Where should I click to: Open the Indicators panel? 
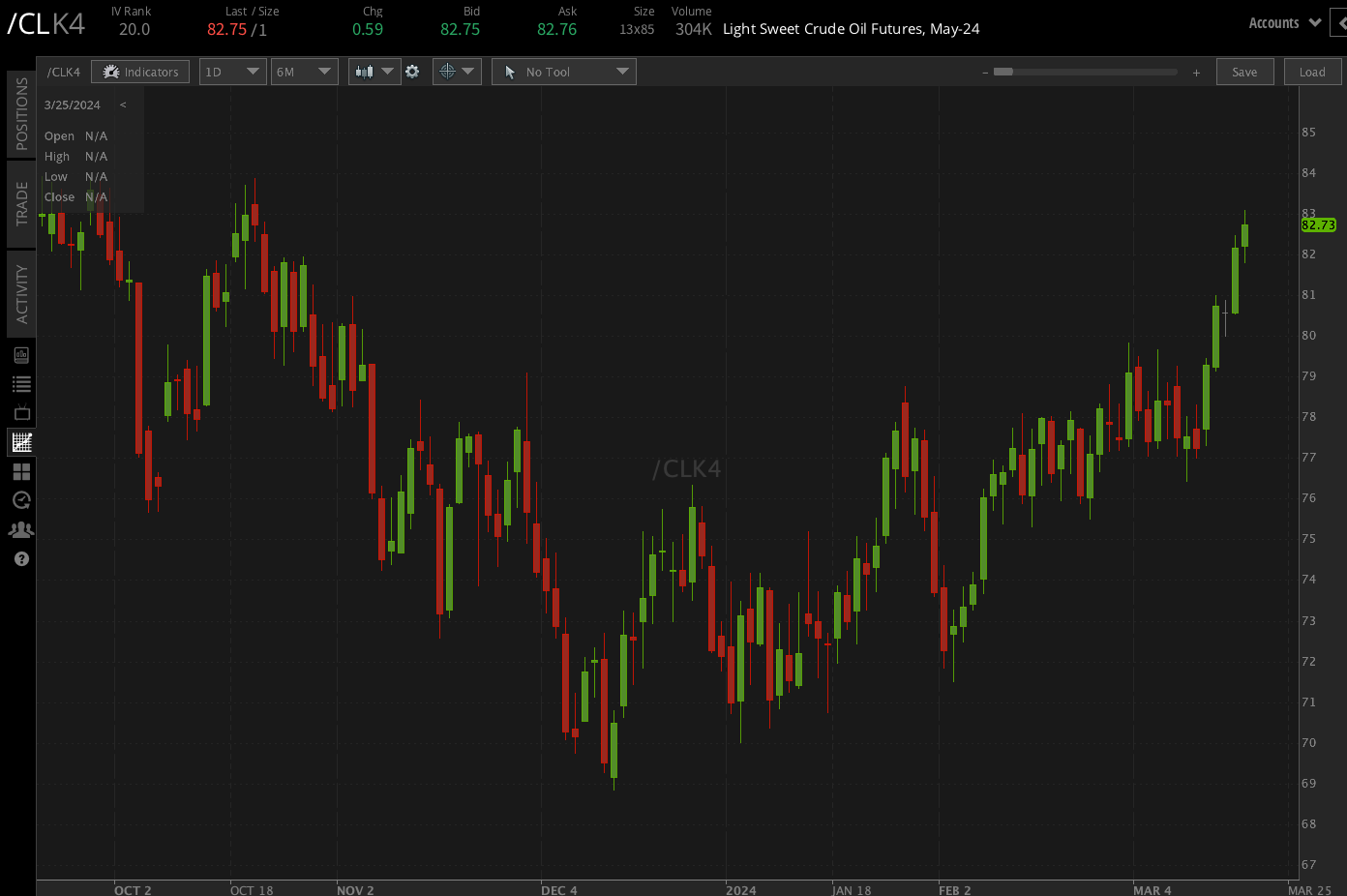pos(141,72)
